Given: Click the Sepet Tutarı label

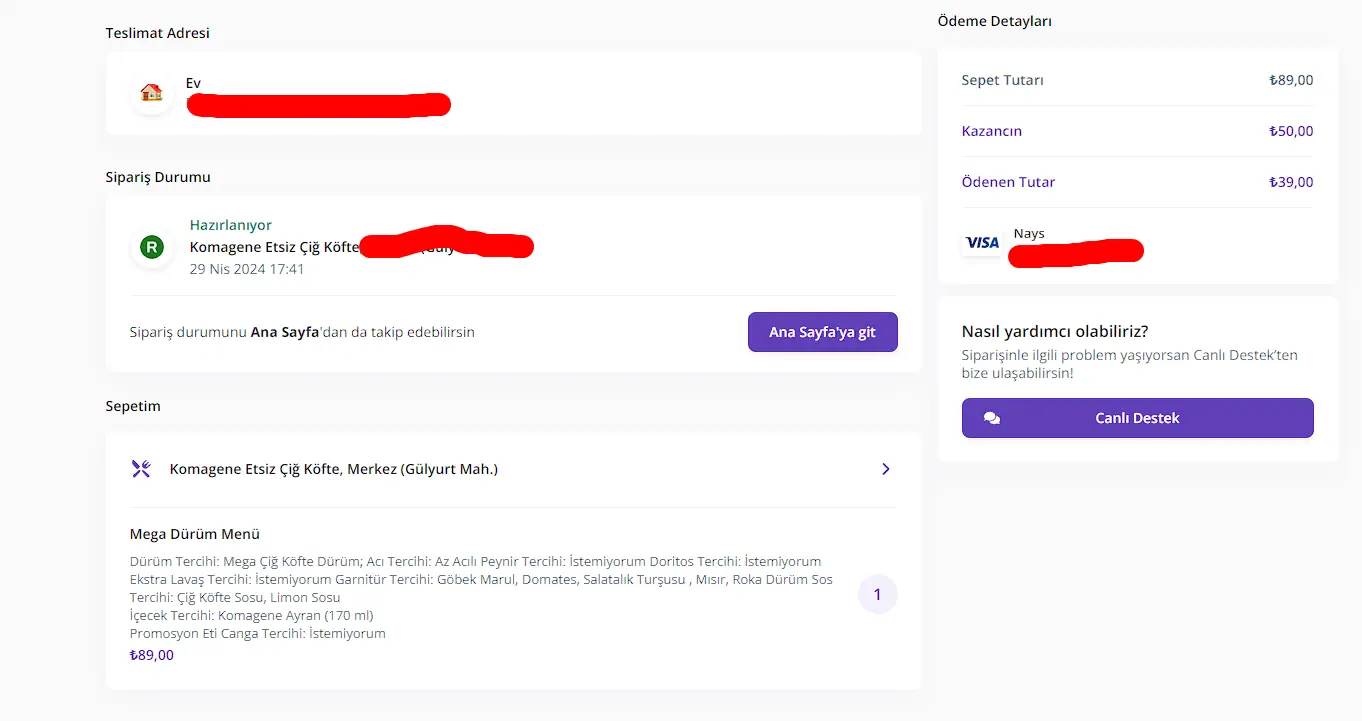Looking at the screenshot, I should point(1002,80).
